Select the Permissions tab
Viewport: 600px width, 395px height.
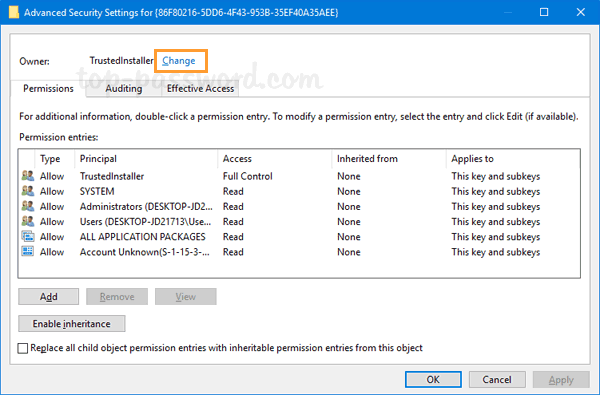(48, 88)
